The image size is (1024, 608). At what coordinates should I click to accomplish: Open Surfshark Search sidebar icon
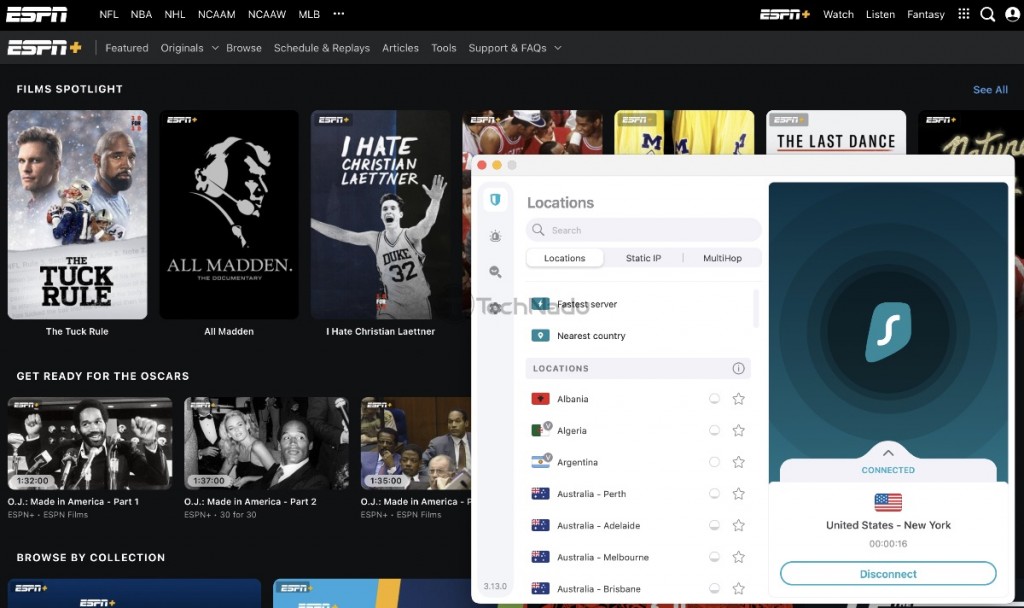click(x=495, y=272)
